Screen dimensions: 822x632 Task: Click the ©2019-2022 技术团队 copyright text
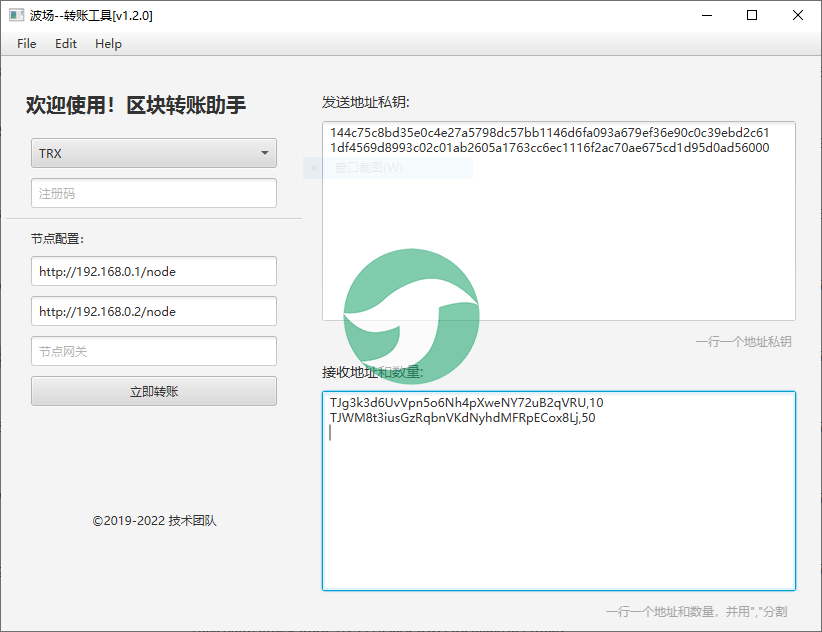[155, 520]
